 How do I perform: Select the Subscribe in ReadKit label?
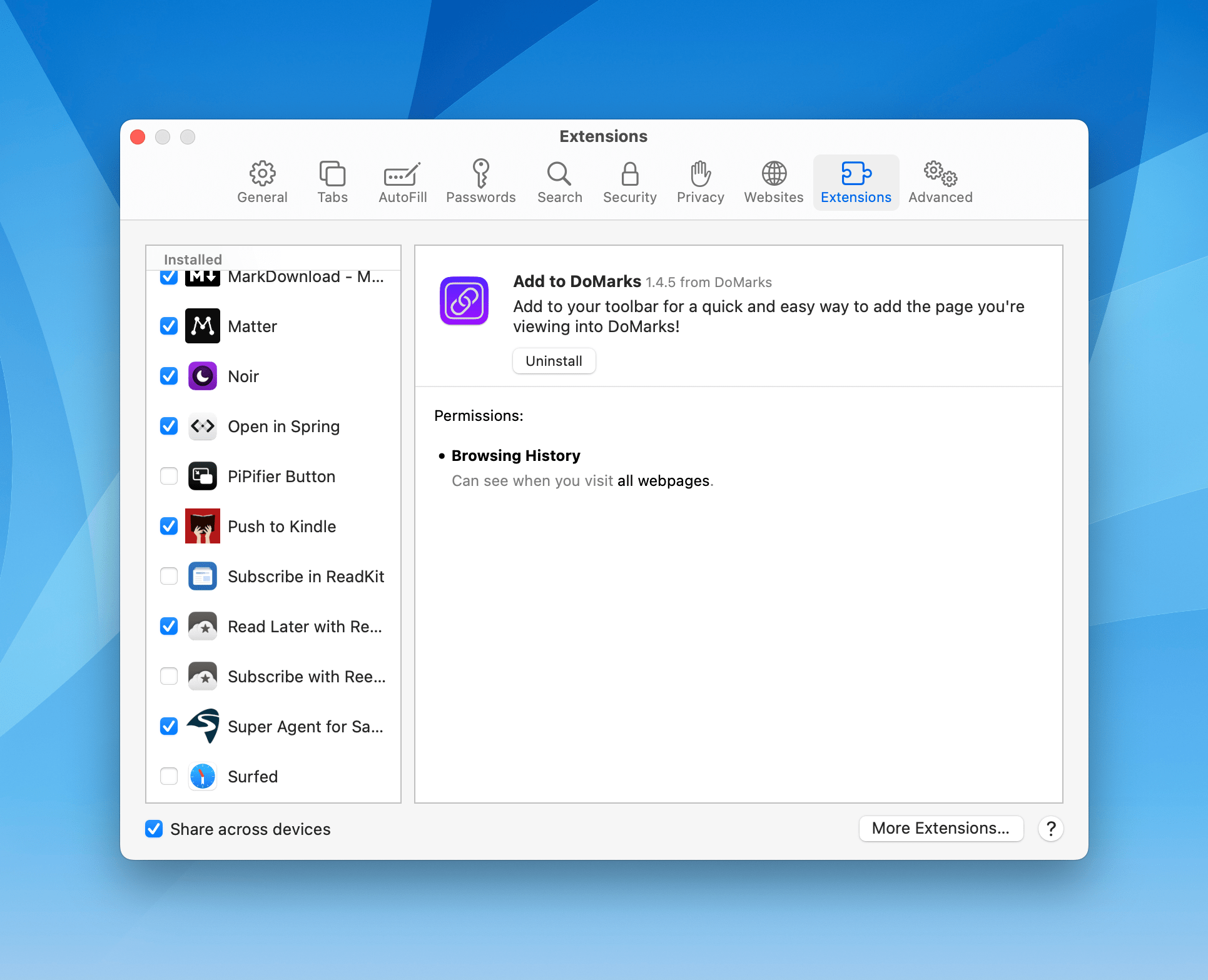pyautogui.click(x=306, y=577)
